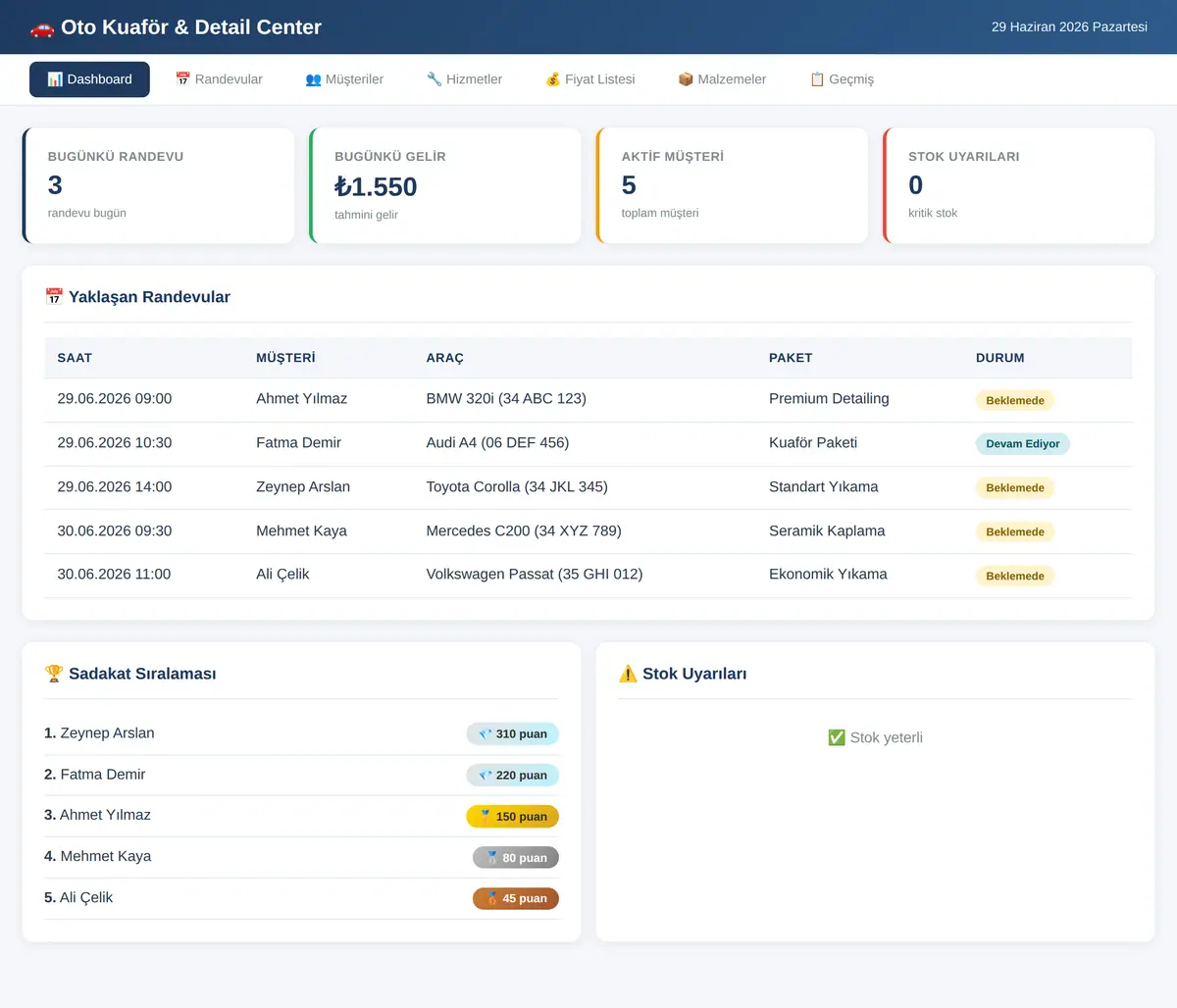Click the warning icon beside Stok Uyarıları
Image resolution: width=1177 pixels, height=1008 pixels.
point(628,674)
